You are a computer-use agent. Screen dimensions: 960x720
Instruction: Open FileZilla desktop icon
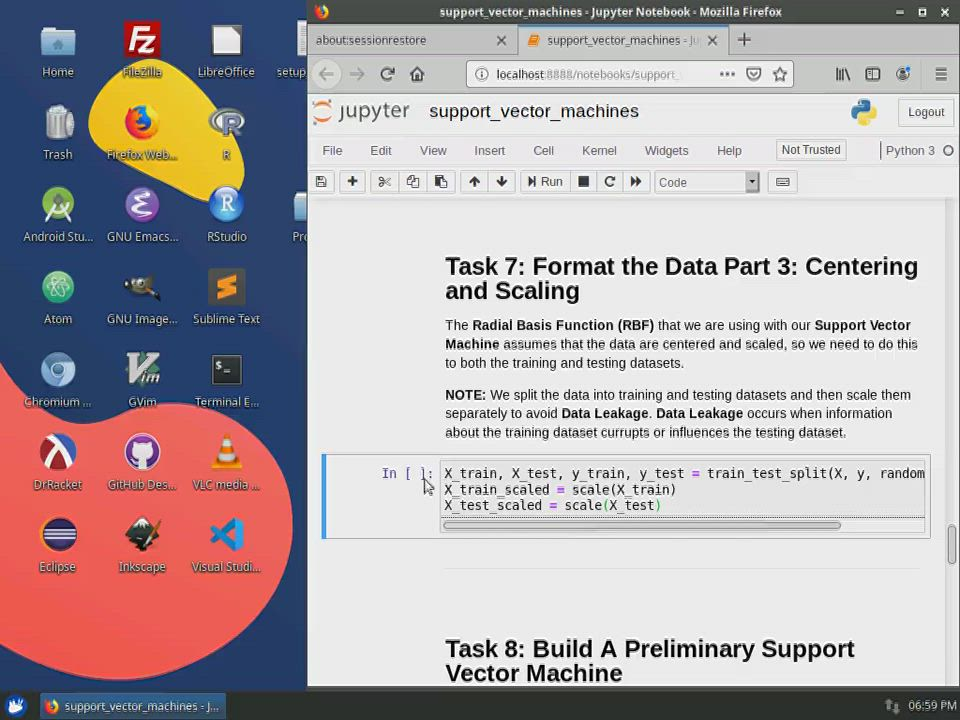tap(142, 50)
